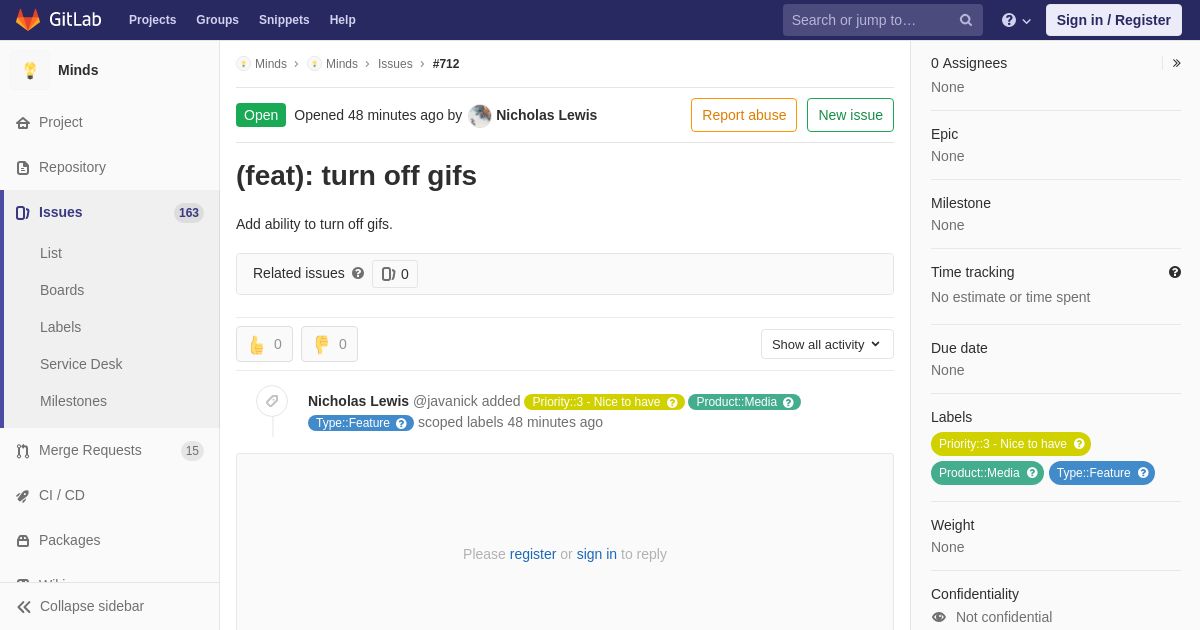Image resolution: width=1200 pixels, height=630 pixels.
Task: Open Show all activity dropdown
Action: [x=827, y=344]
